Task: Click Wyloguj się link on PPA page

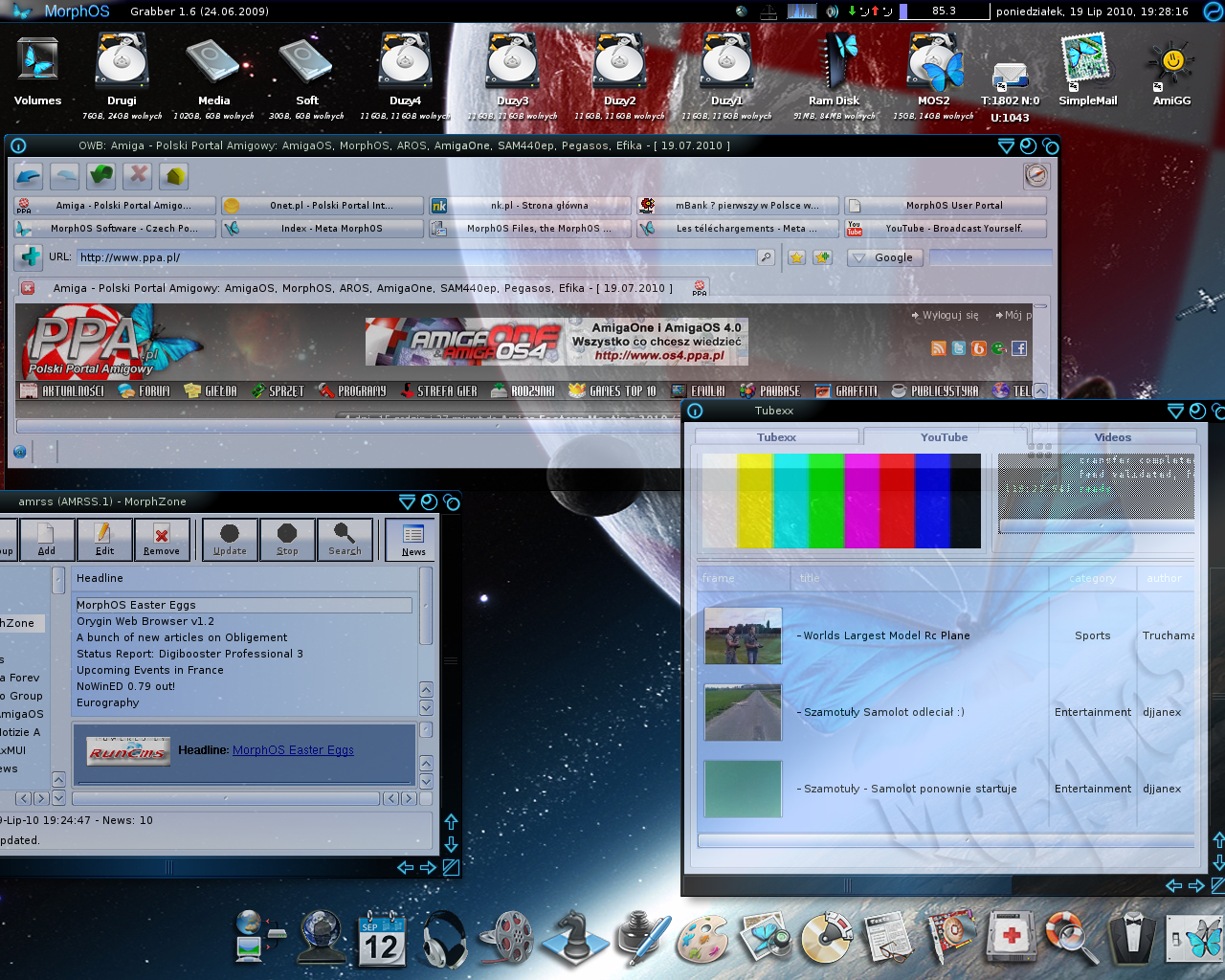Action: pyautogui.click(x=946, y=315)
